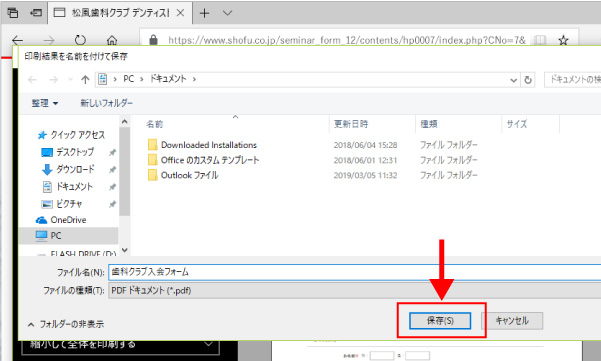Sort by 更新日時 column header
This screenshot has width=601, height=361.
click(x=351, y=124)
